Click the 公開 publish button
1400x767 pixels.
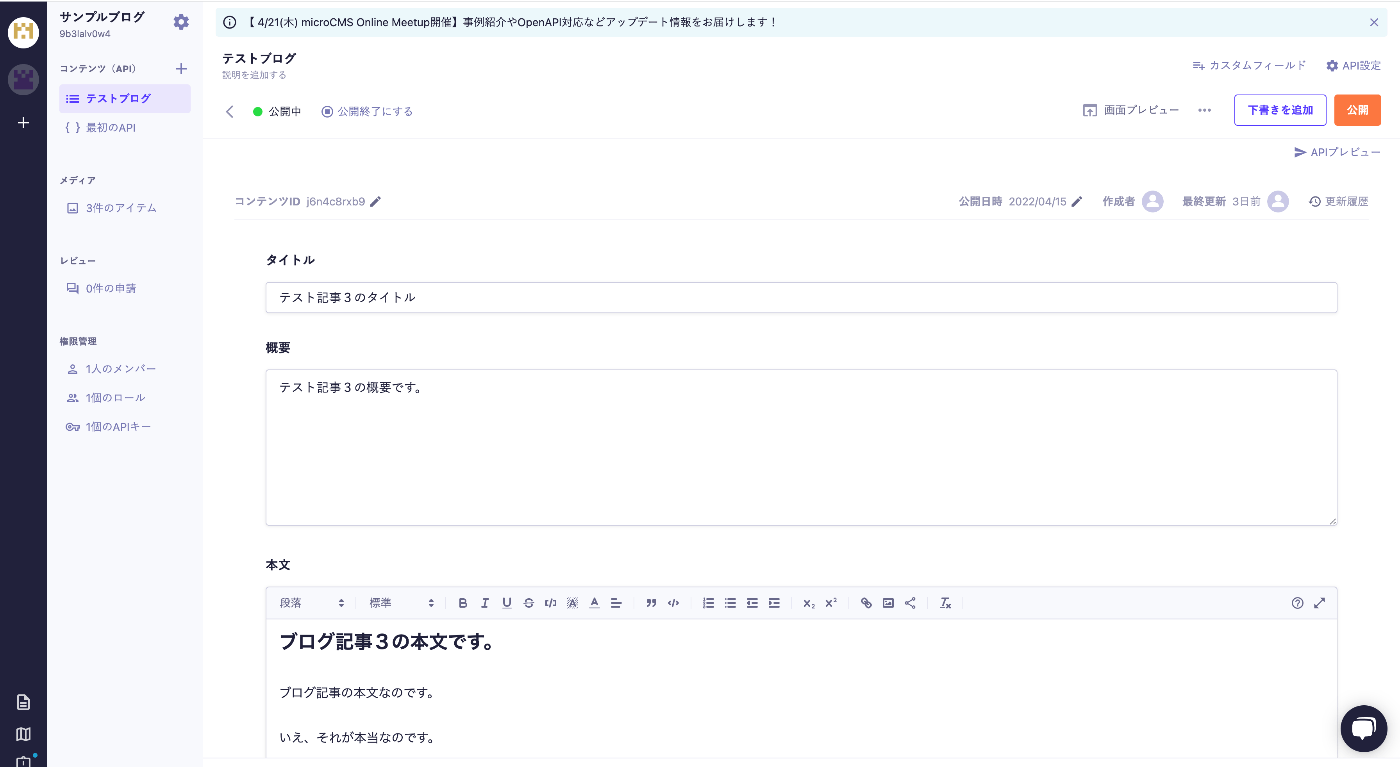pos(1357,110)
